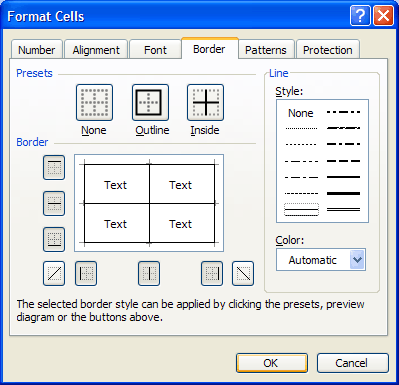Add diagonal down border line
Screen dimensions: 399x385
(x=243, y=274)
